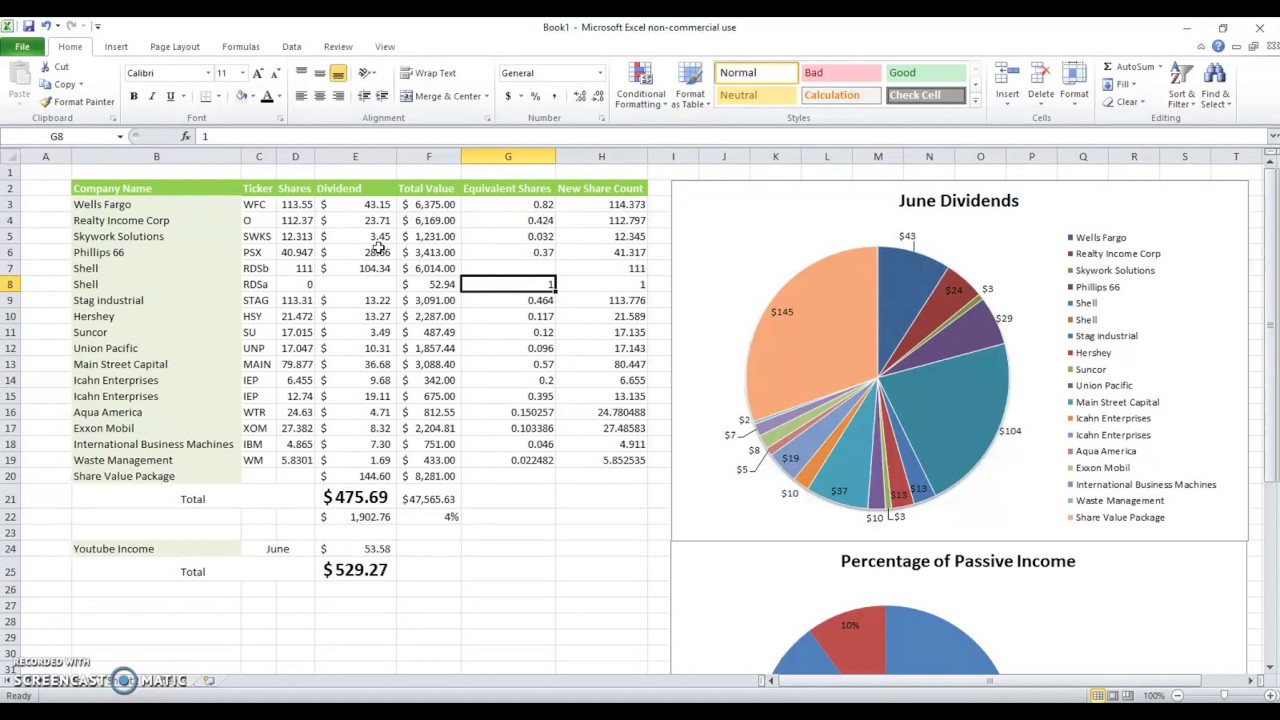Open Find & Select menu

[1215, 86]
